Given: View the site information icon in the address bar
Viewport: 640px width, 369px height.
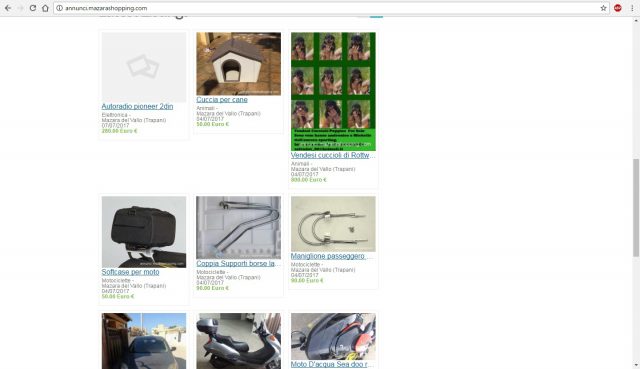Looking at the screenshot, I should pos(60,8).
